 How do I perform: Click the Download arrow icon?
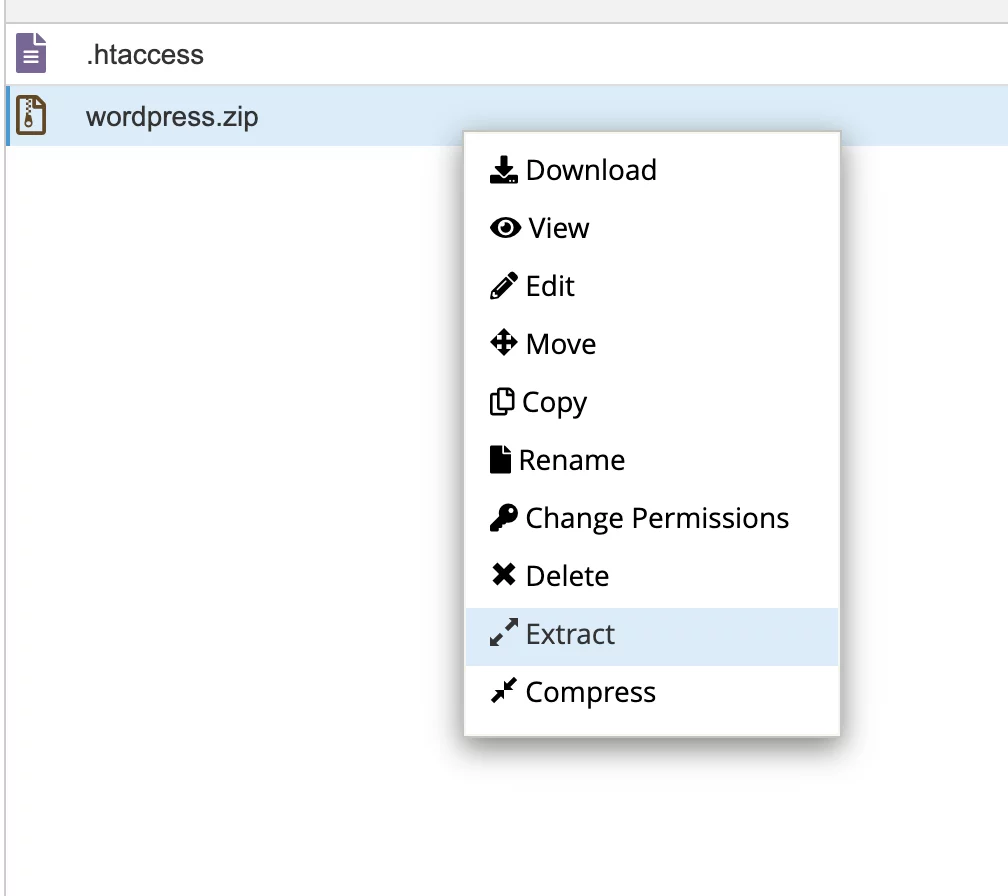(503, 170)
